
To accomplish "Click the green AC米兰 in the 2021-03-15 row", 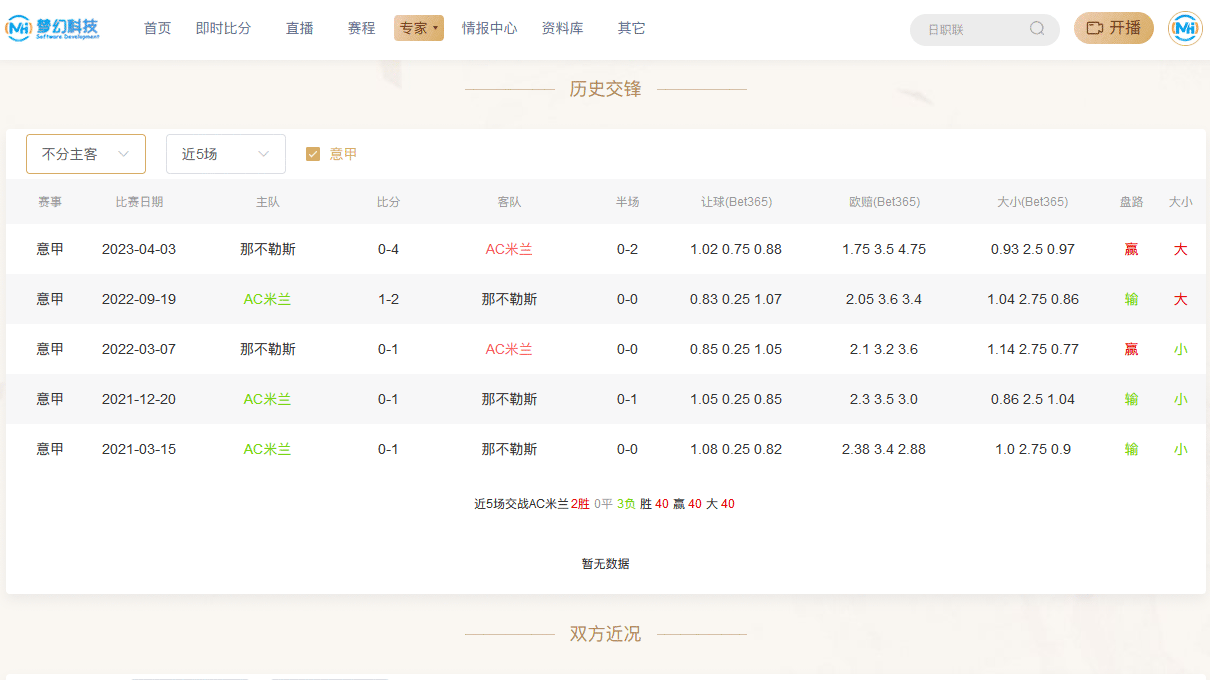I will (267, 449).
